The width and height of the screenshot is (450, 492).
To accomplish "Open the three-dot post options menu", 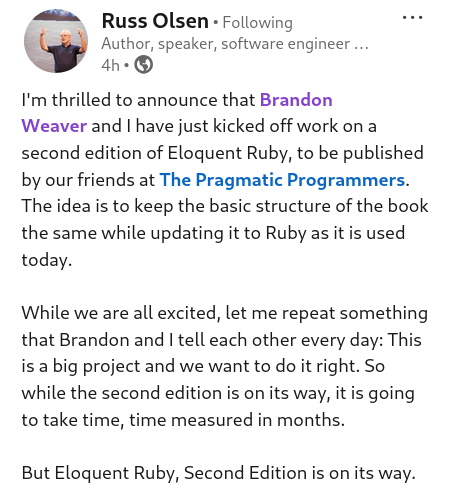I will click(412, 17).
